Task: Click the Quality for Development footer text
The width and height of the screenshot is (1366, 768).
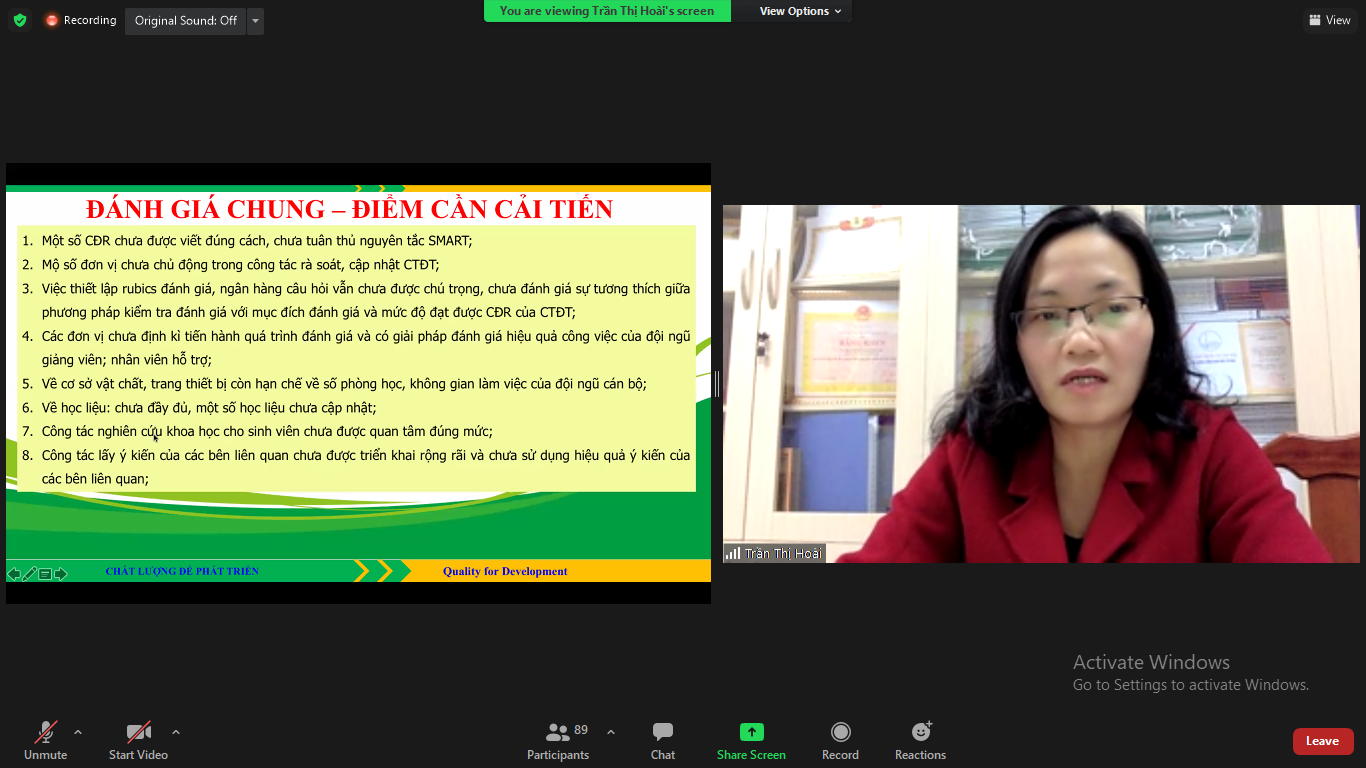Action: [x=505, y=571]
